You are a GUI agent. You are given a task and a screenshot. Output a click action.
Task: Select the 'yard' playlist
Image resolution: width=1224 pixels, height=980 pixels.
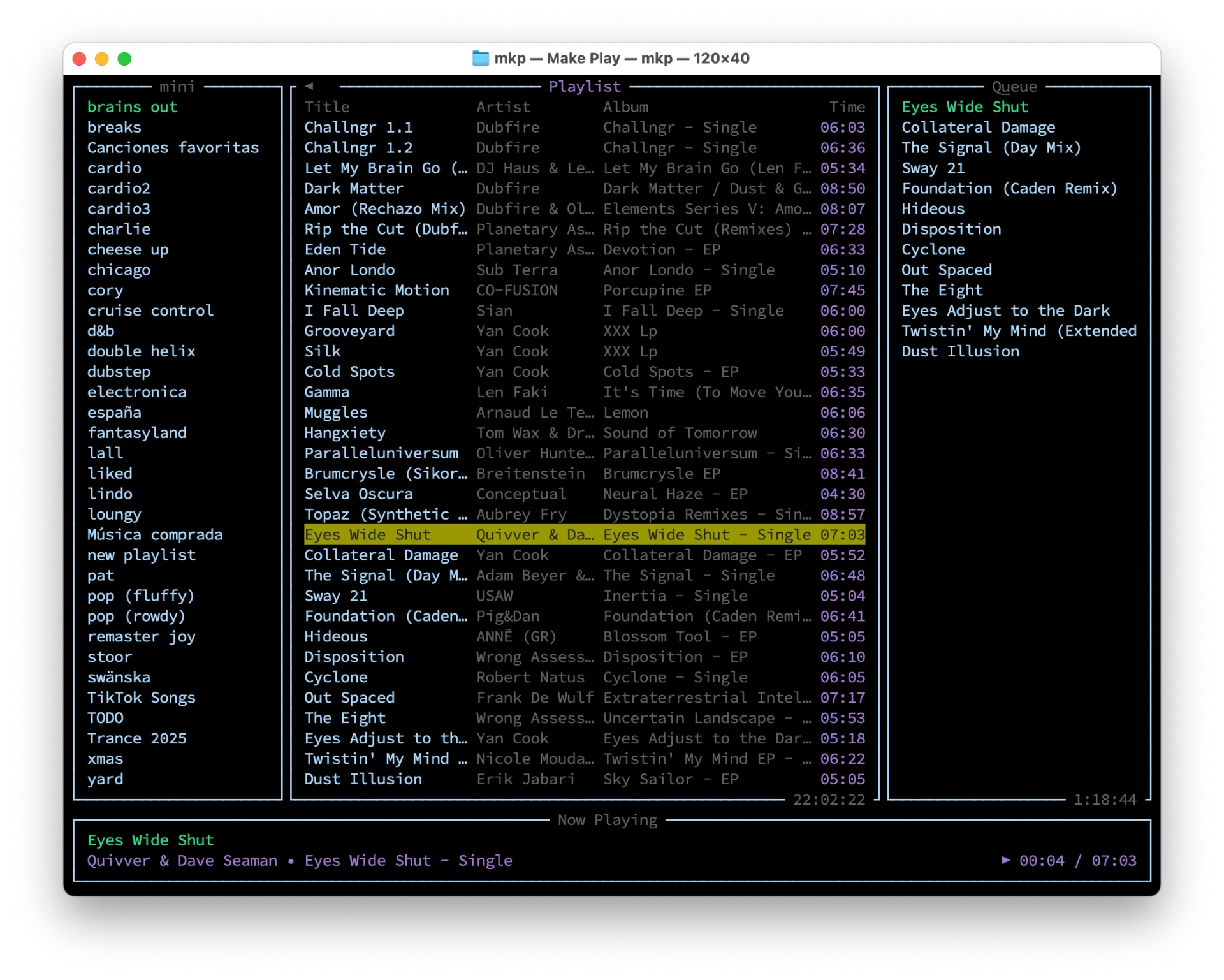click(105, 779)
